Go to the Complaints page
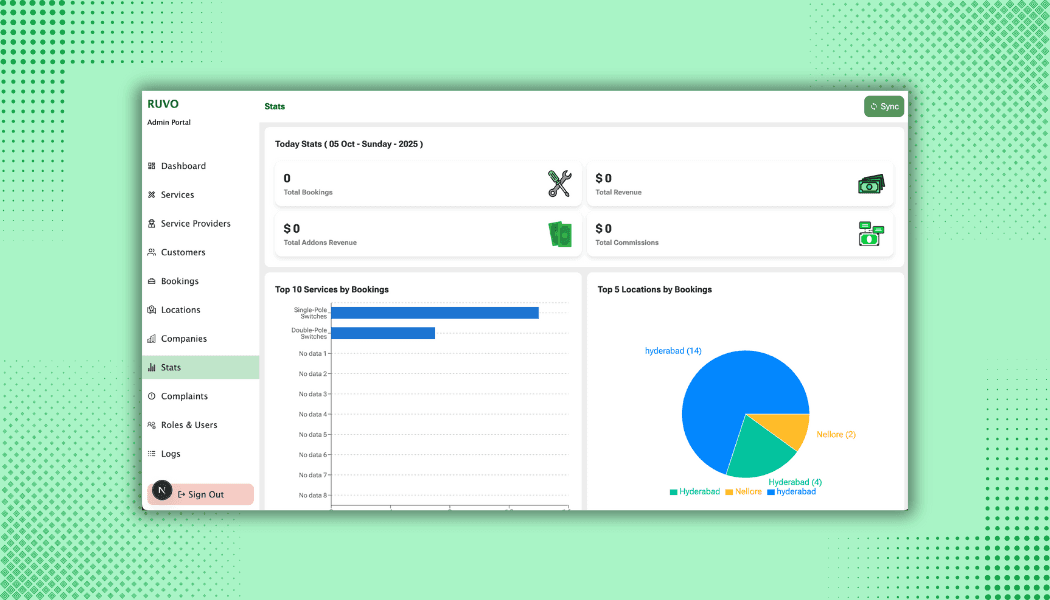 (x=184, y=397)
